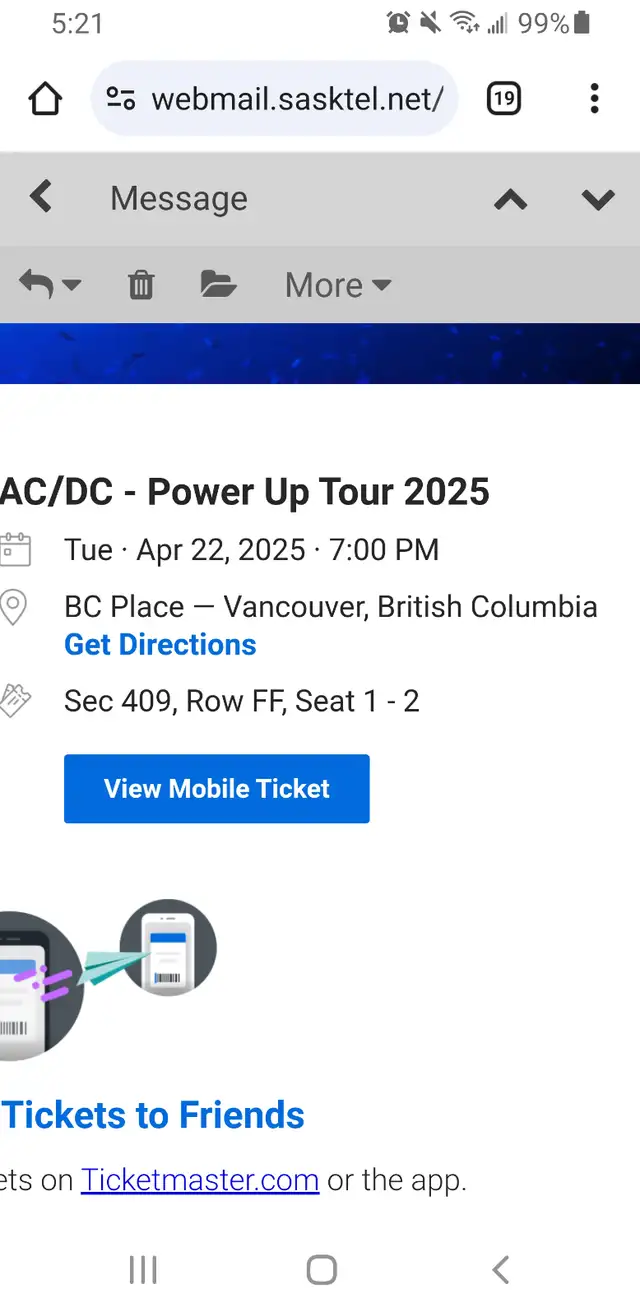Open the Ticketmaster.com link
Screen dimensions: 640x1316
click(200, 1180)
